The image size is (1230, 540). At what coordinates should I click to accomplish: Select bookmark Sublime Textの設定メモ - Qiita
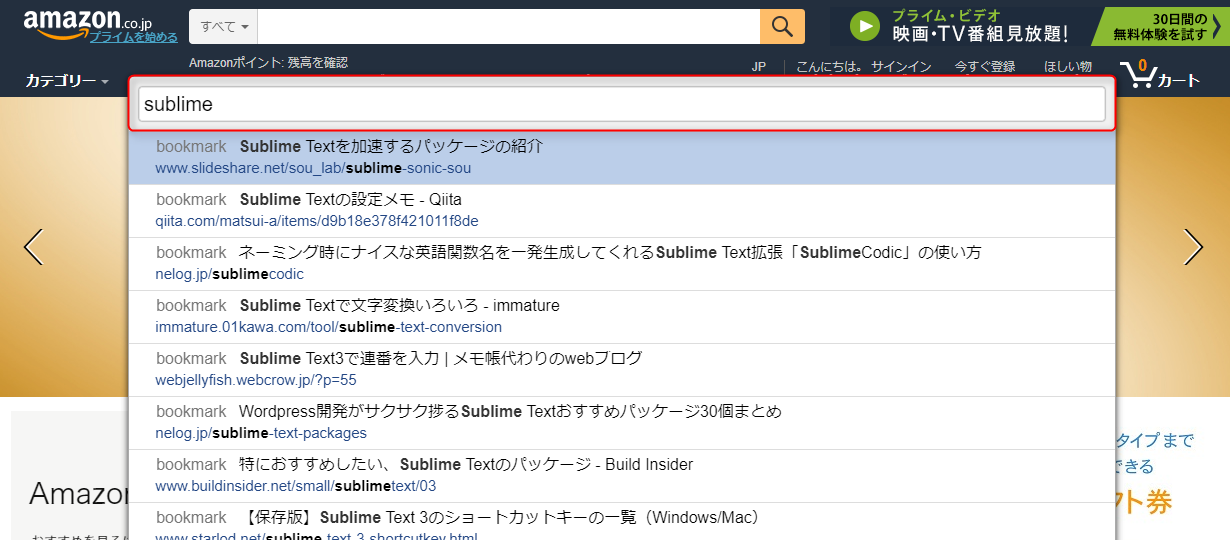point(622,211)
